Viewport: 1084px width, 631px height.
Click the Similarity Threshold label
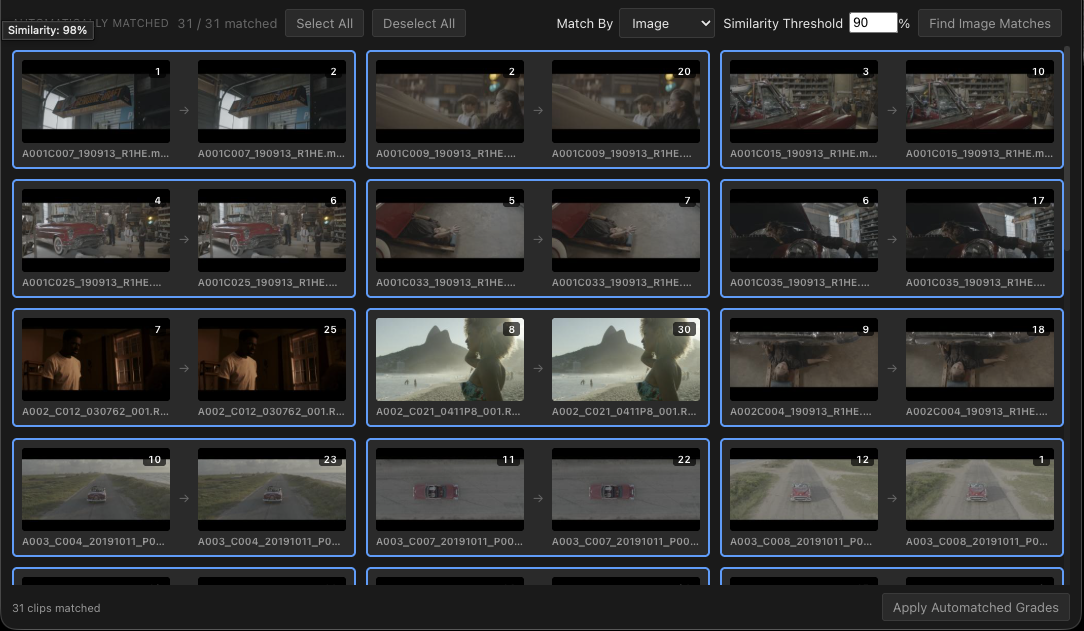pyautogui.click(x=783, y=23)
